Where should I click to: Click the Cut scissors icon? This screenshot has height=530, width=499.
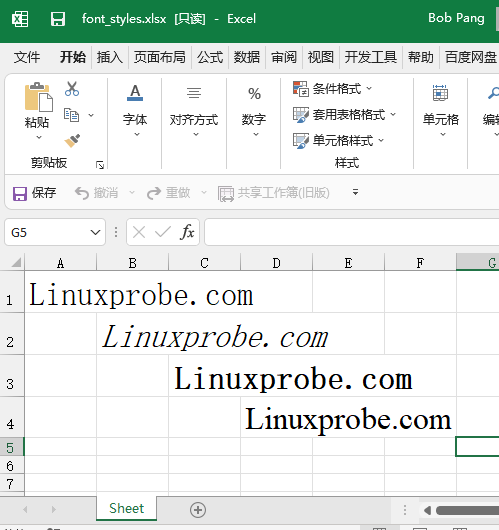(x=72, y=89)
